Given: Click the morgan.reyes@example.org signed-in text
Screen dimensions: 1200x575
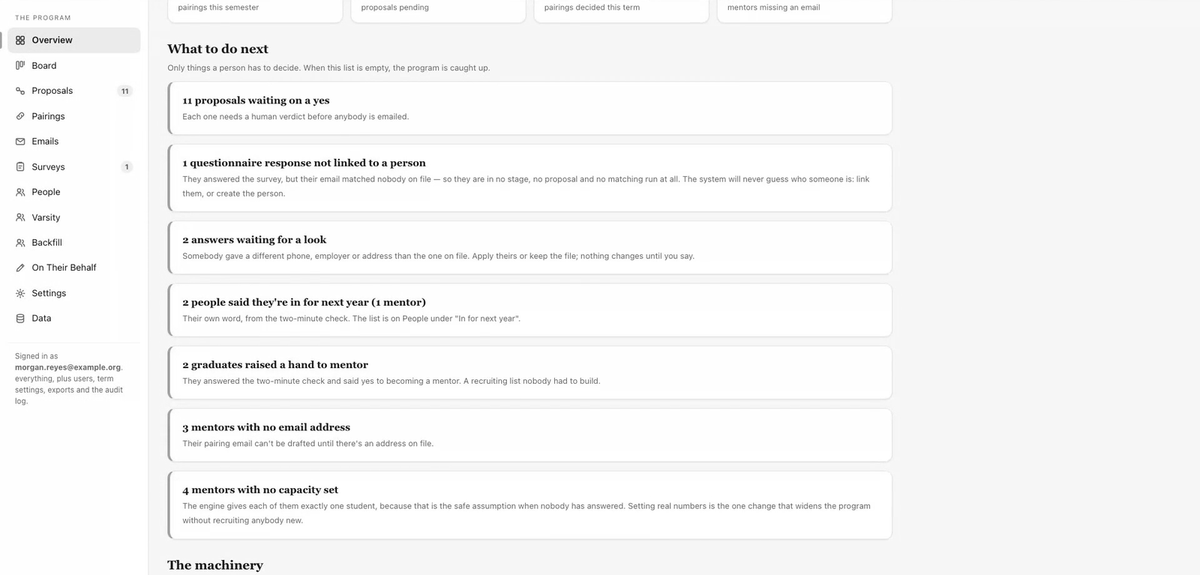Looking at the screenshot, I should click(x=67, y=367).
